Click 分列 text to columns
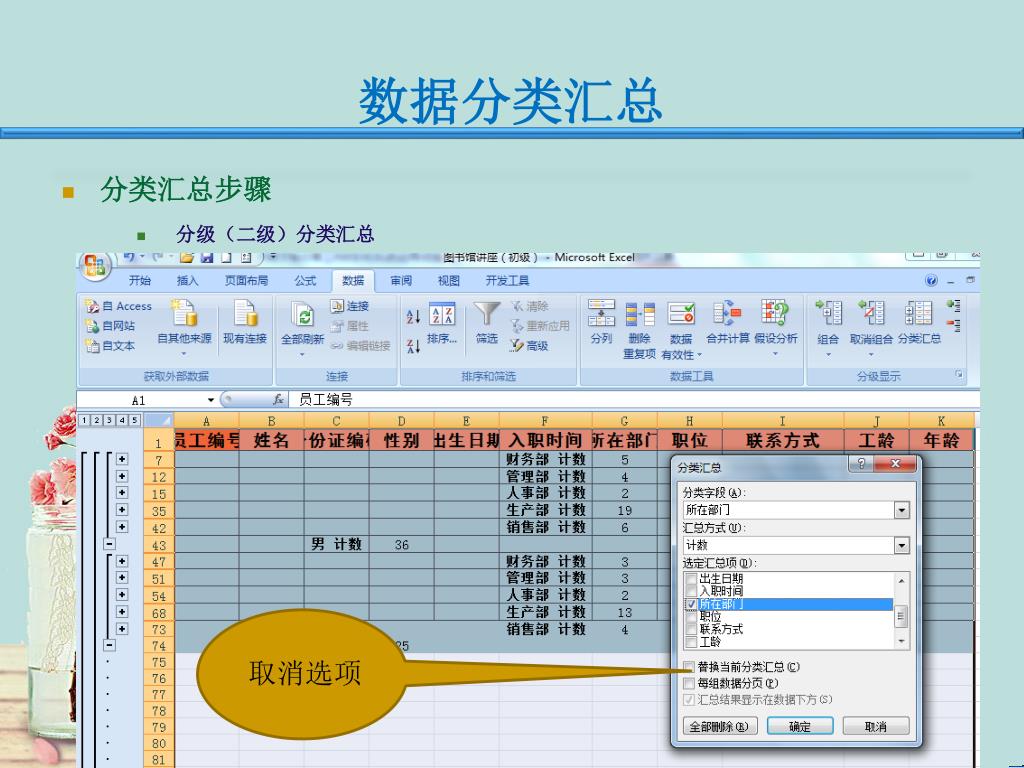Image resolution: width=1024 pixels, height=768 pixels. pyautogui.click(x=601, y=321)
